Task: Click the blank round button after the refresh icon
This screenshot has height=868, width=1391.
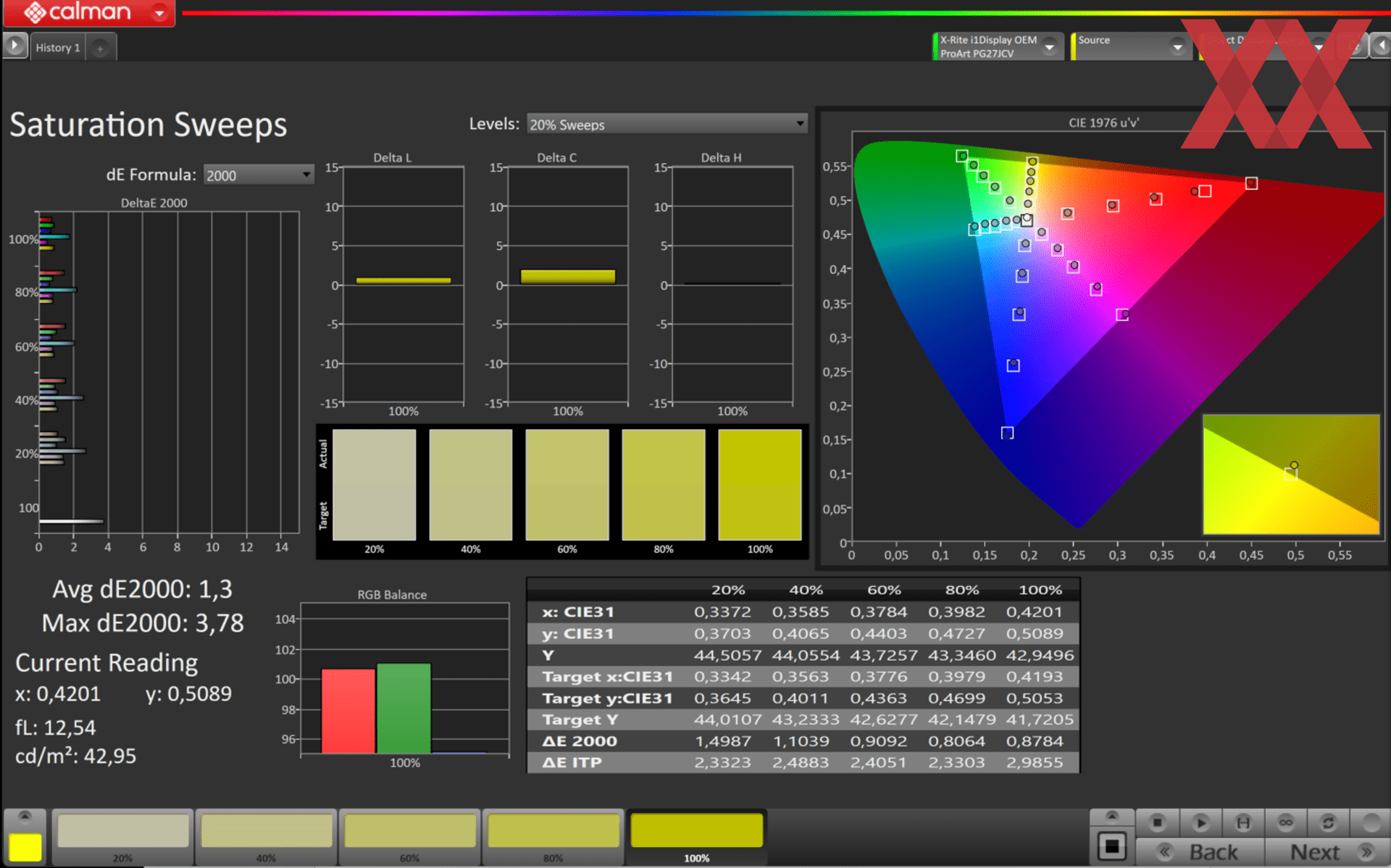Action: pos(1371,822)
